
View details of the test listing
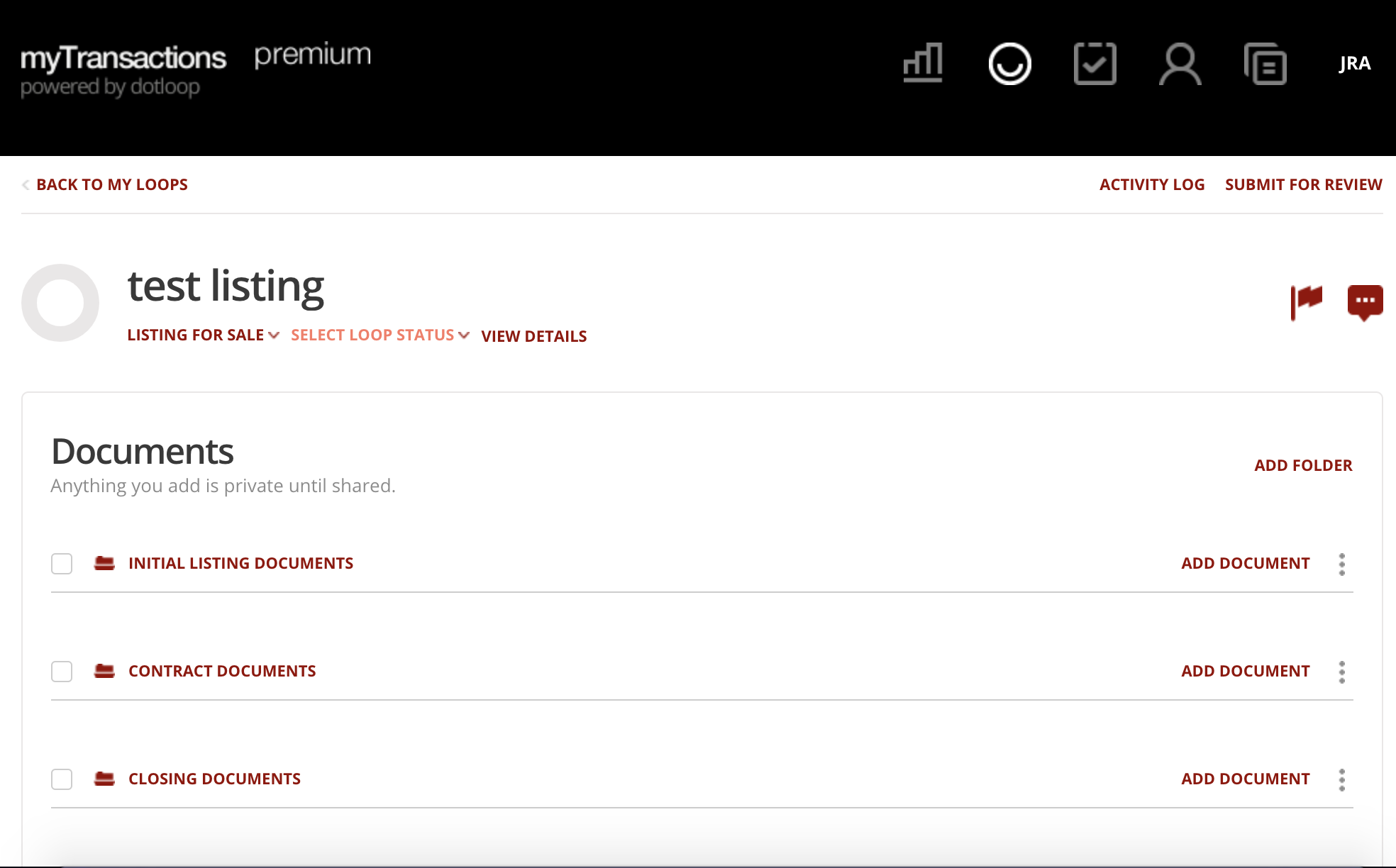pyautogui.click(x=533, y=336)
